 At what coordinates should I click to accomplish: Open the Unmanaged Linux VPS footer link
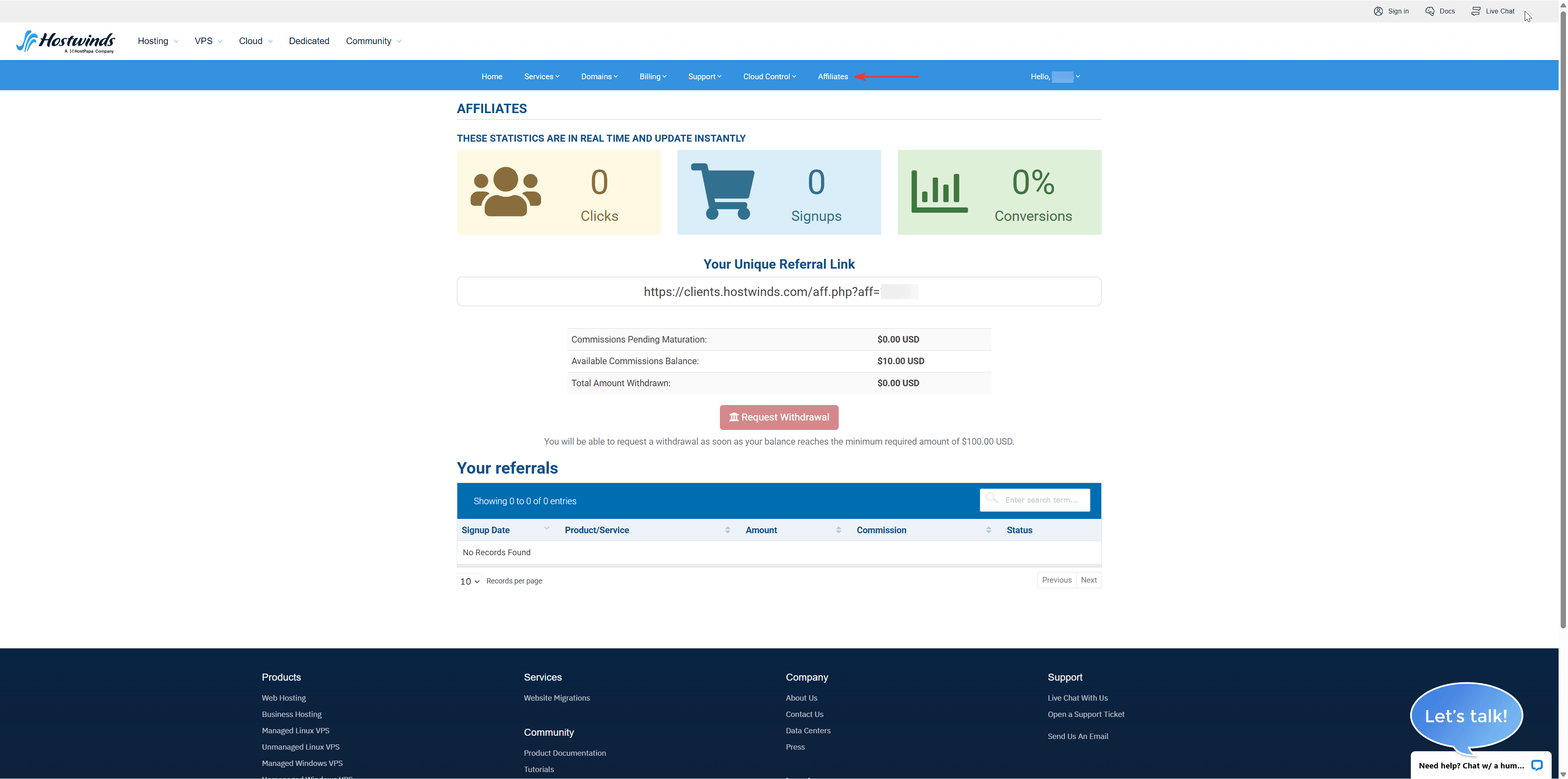(301, 747)
